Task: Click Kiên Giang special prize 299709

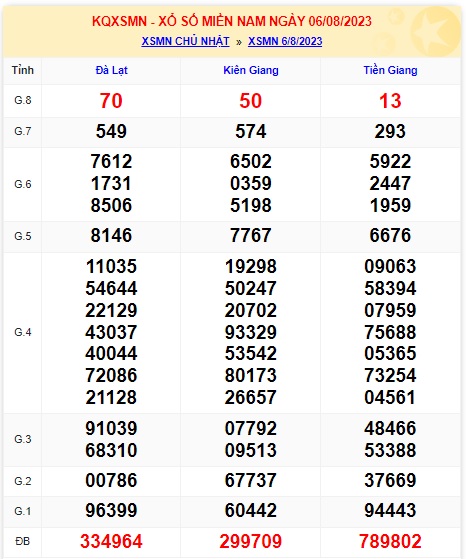Action: coord(251,541)
